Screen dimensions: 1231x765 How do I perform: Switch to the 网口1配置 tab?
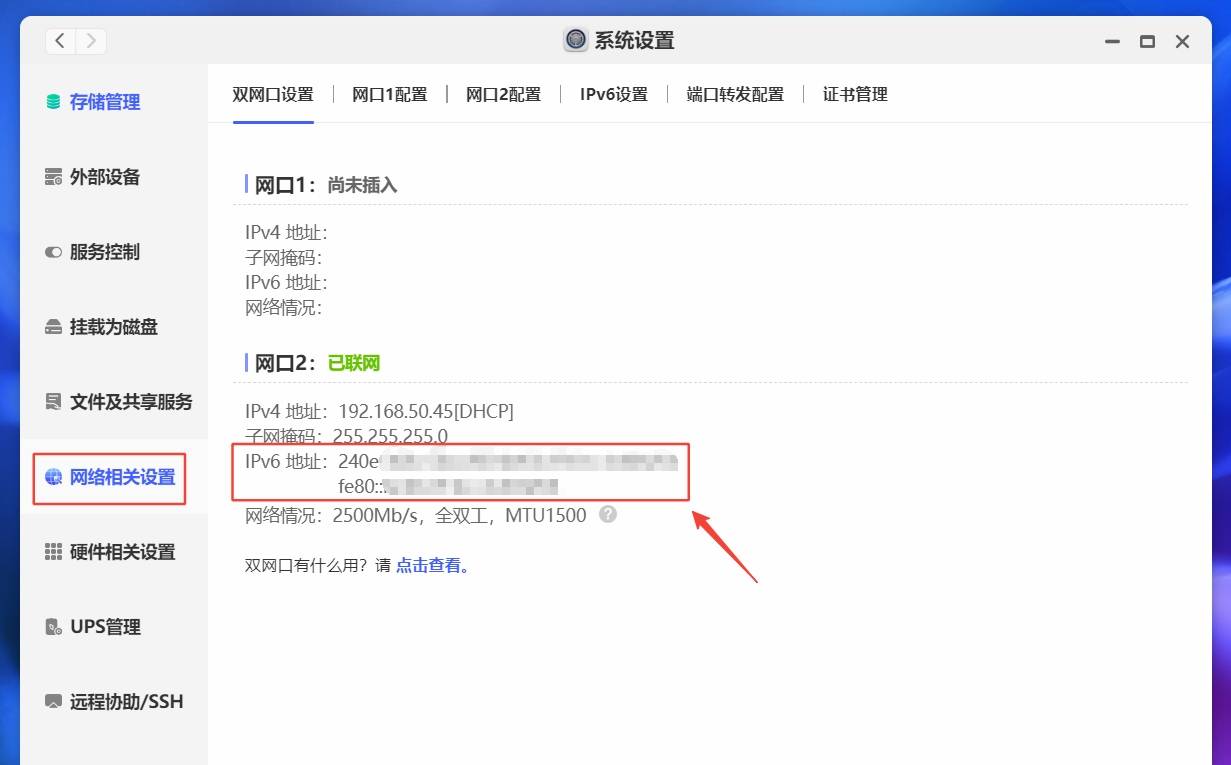pyautogui.click(x=391, y=95)
